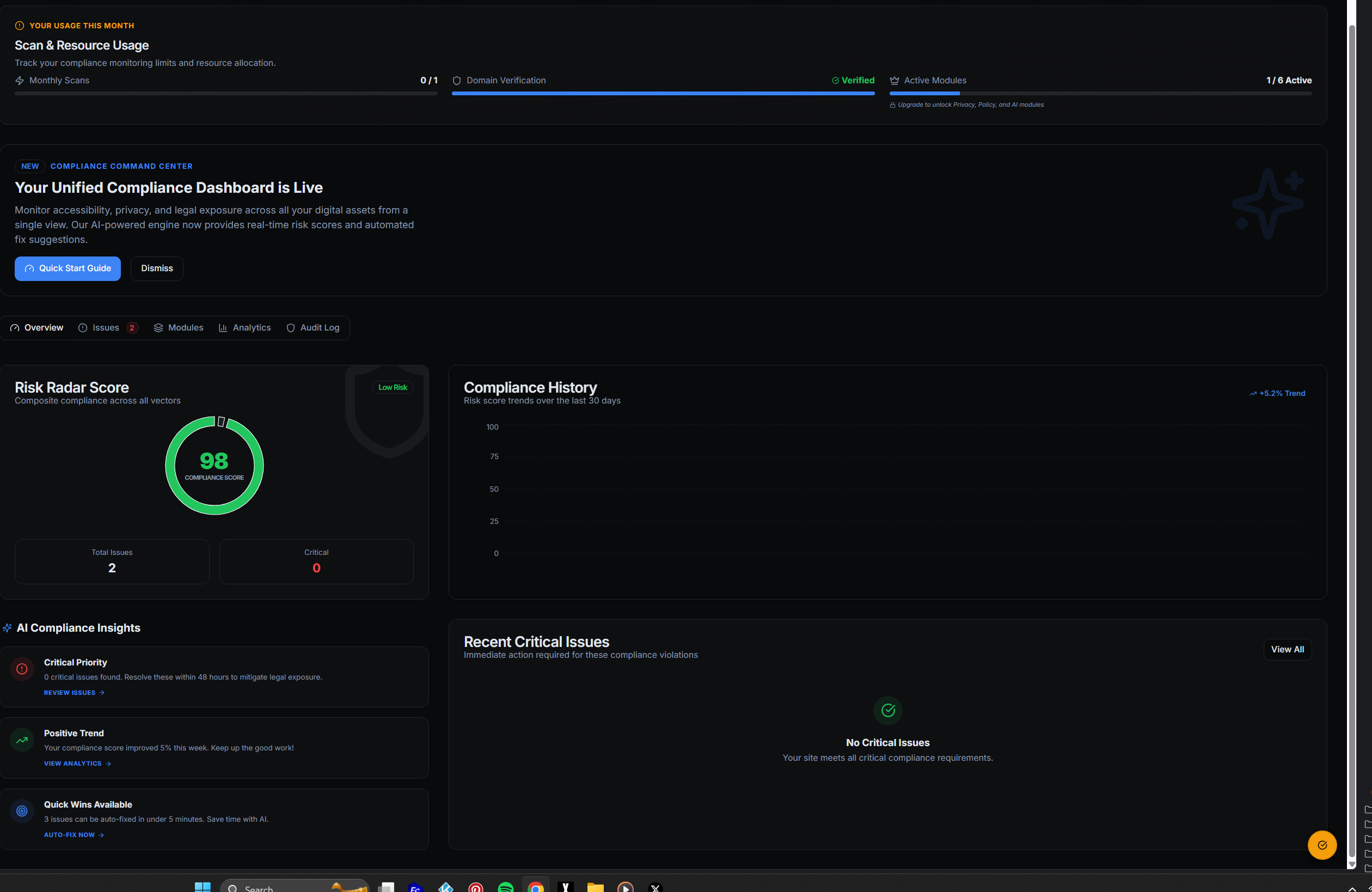Click the Domain Verification shield icon
The image size is (1372, 892).
click(x=457, y=81)
